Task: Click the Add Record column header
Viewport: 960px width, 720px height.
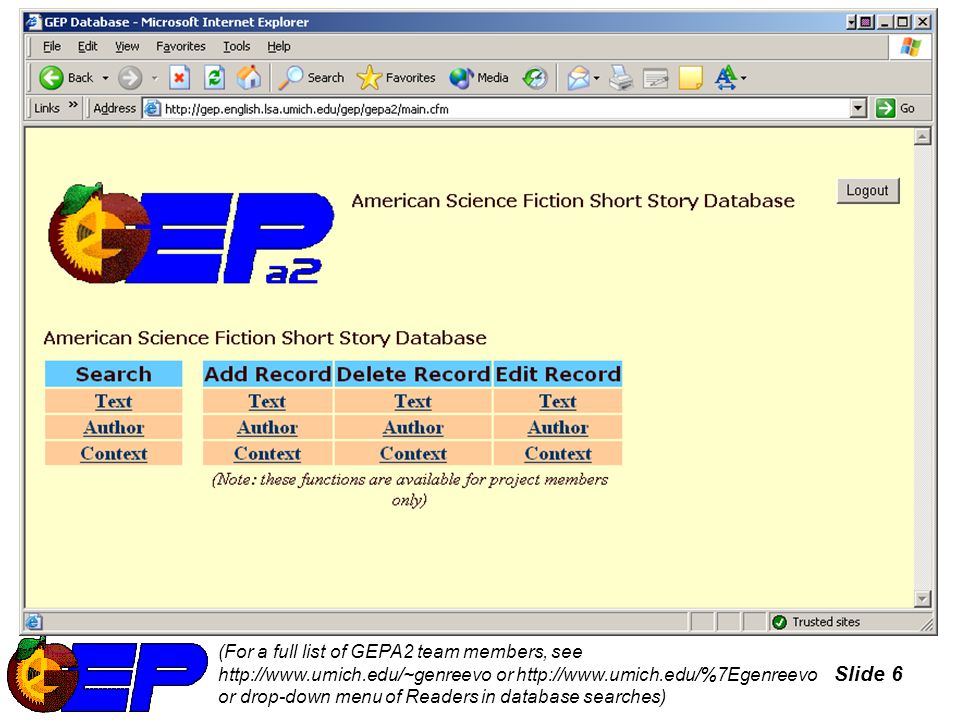Action: point(268,374)
